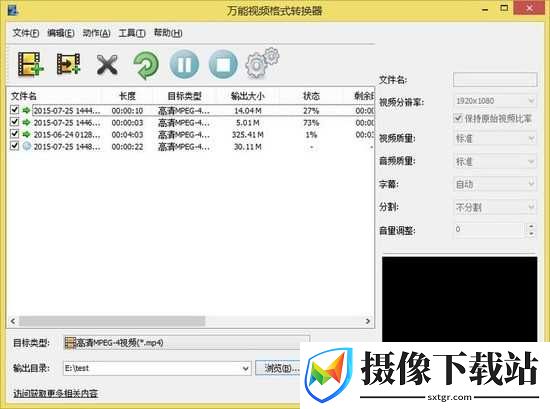The image size is (550, 409).
Task: Click the app icon in the title bar
Action: coord(13,9)
